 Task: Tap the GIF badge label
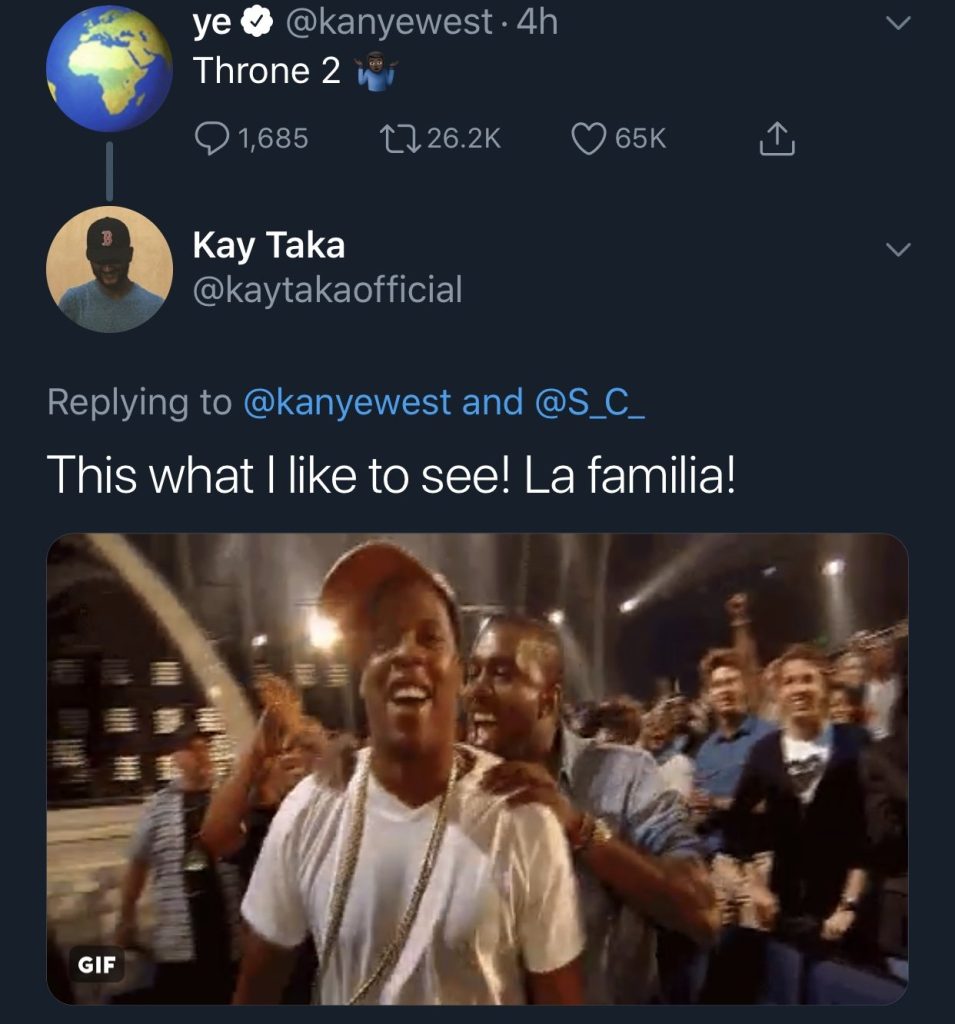pos(97,965)
